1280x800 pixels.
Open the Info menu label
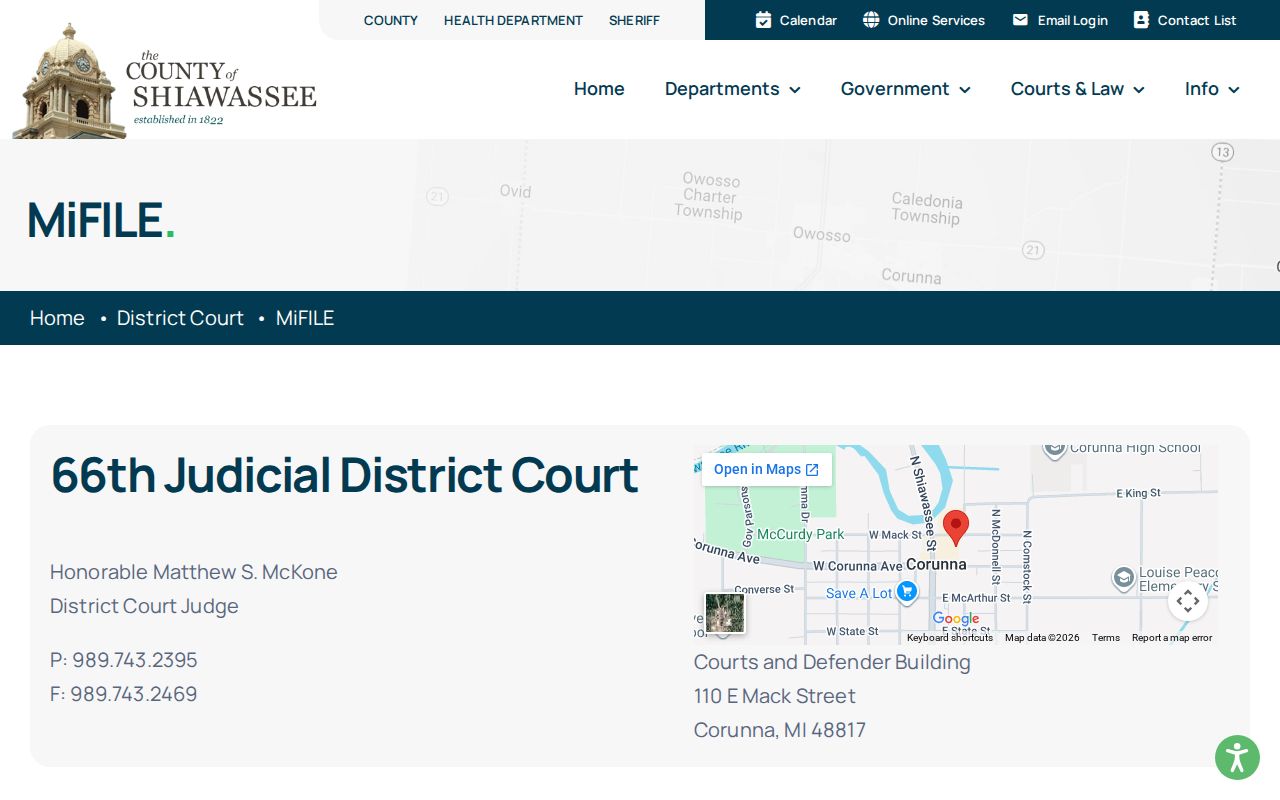tap(1202, 89)
